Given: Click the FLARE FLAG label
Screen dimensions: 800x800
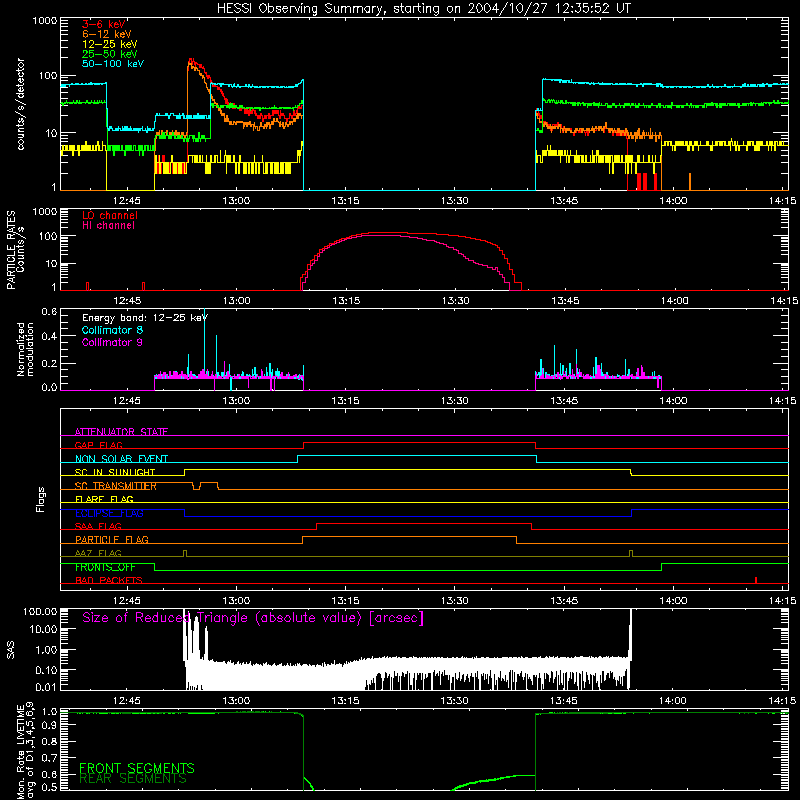Looking at the screenshot, I should [x=104, y=499].
